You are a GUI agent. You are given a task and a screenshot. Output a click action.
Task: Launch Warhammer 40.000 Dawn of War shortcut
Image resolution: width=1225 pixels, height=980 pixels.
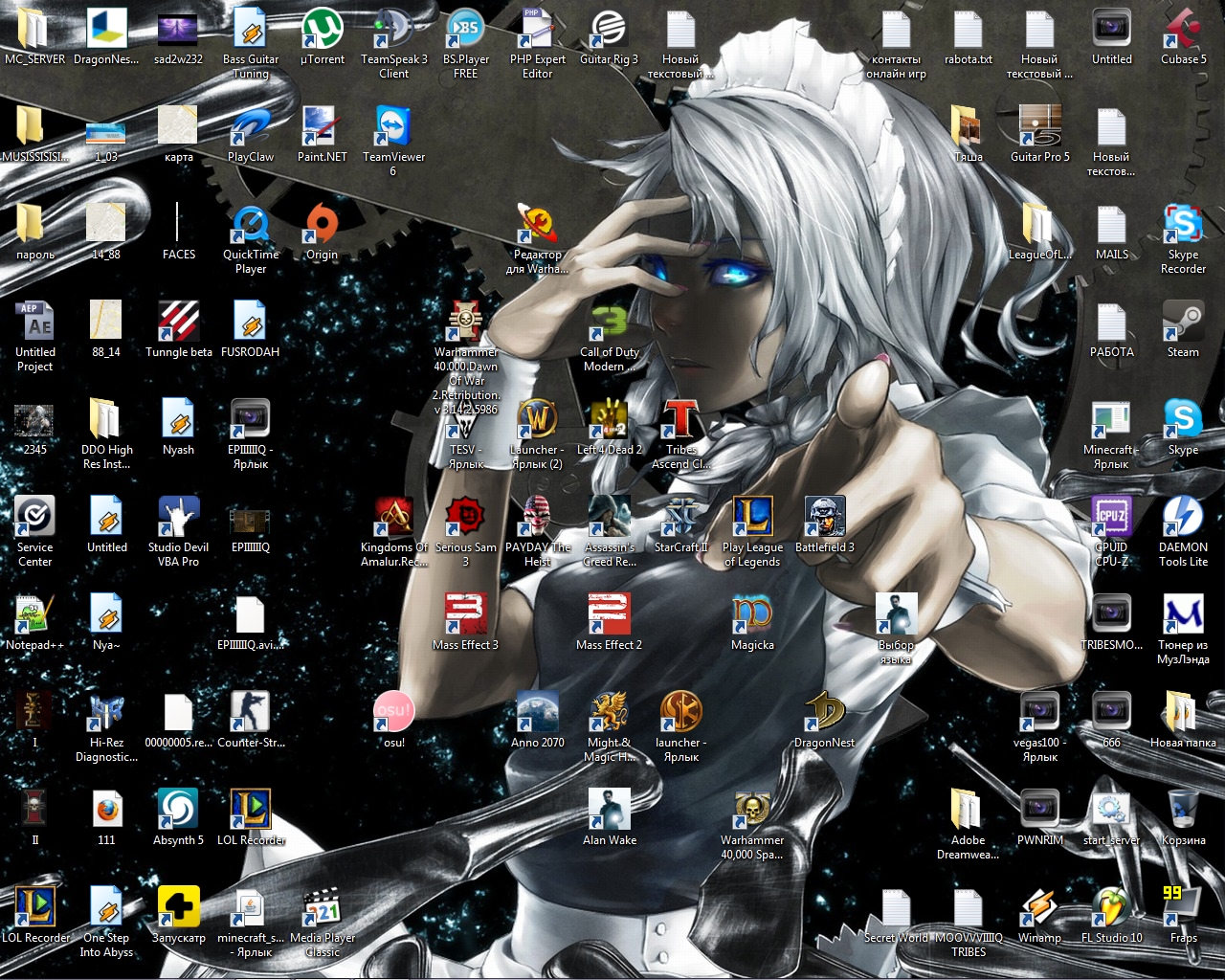(x=466, y=322)
